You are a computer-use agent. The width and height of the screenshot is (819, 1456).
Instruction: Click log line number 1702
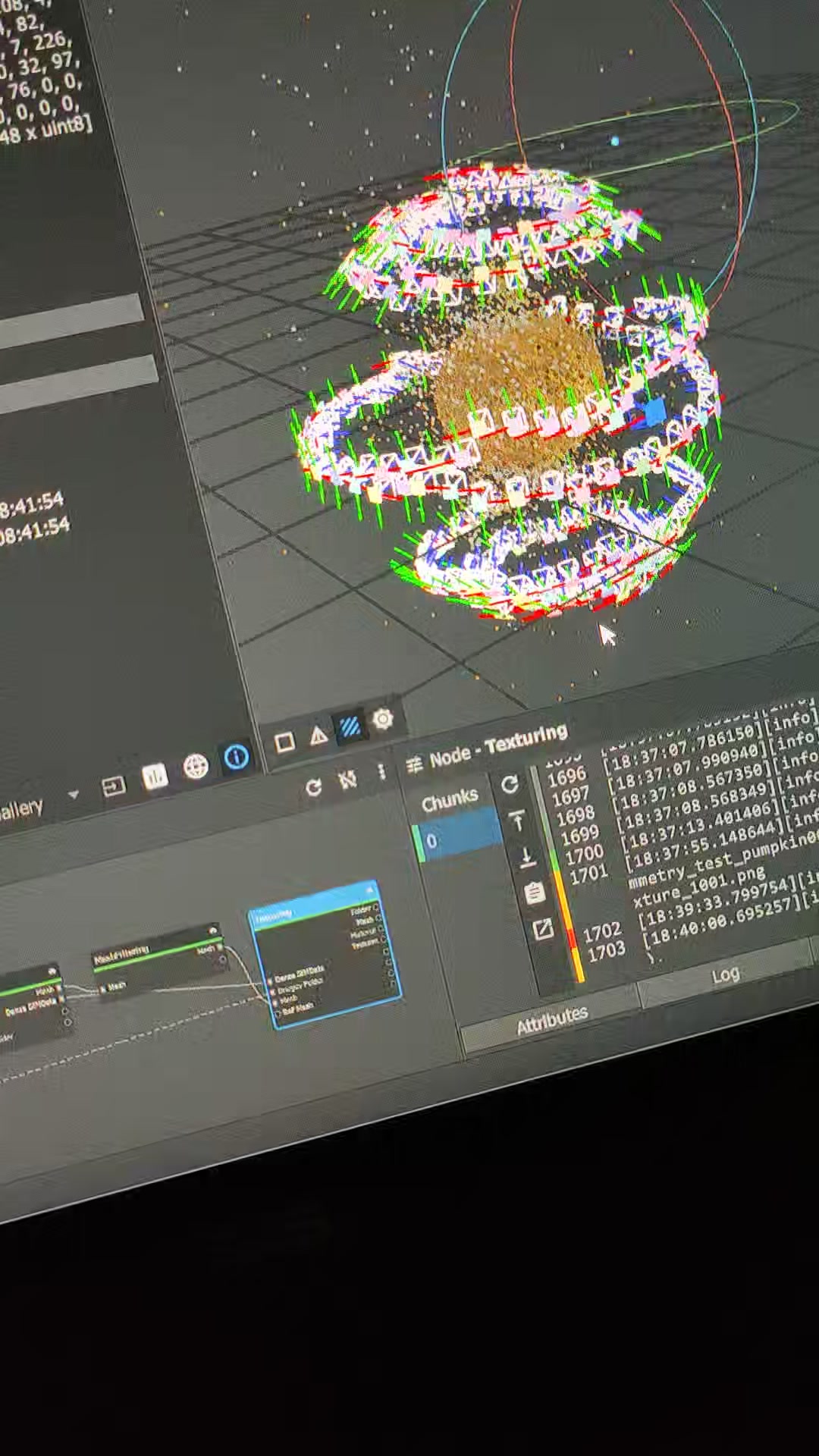point(602,930)
